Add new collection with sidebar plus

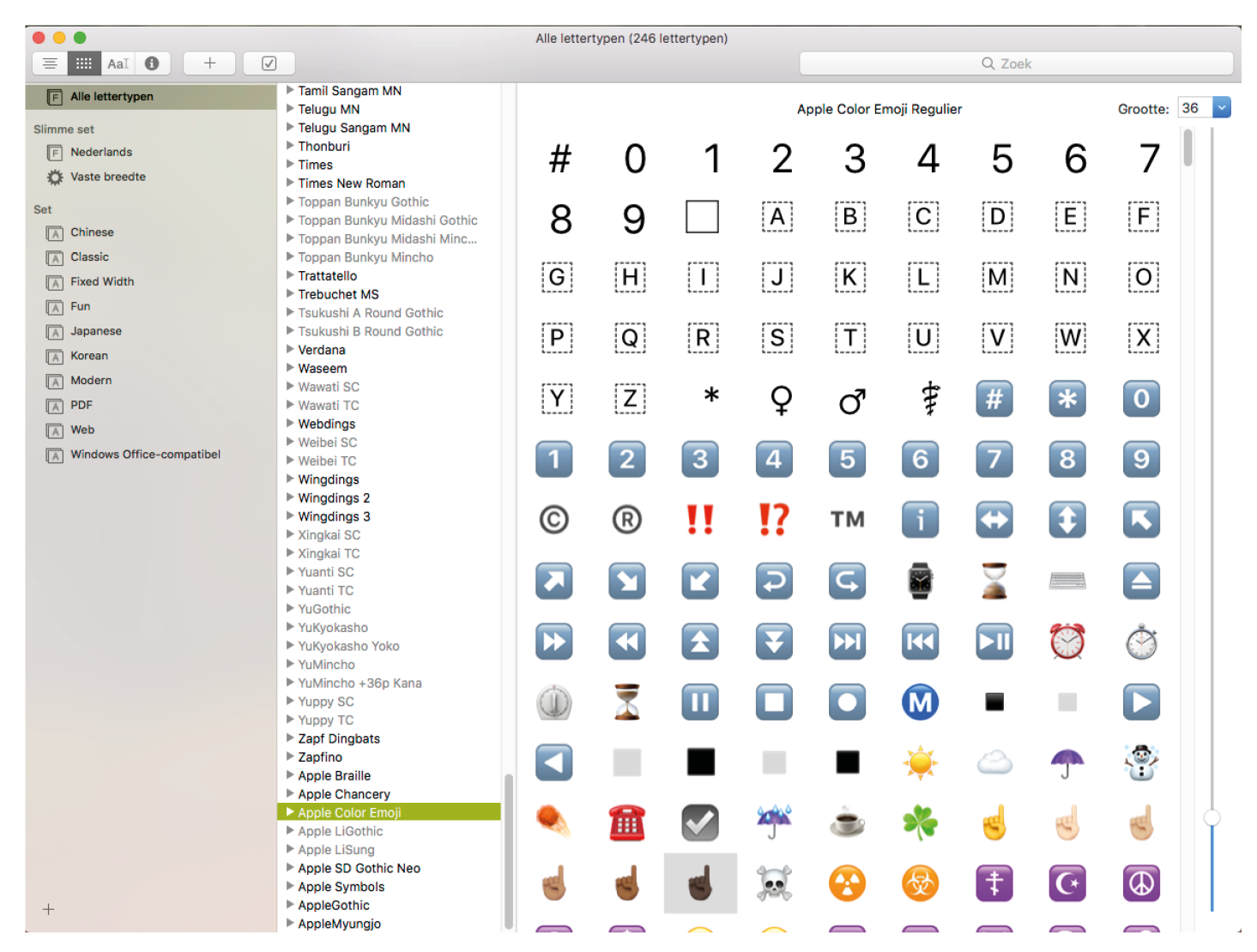click(49, 909)
